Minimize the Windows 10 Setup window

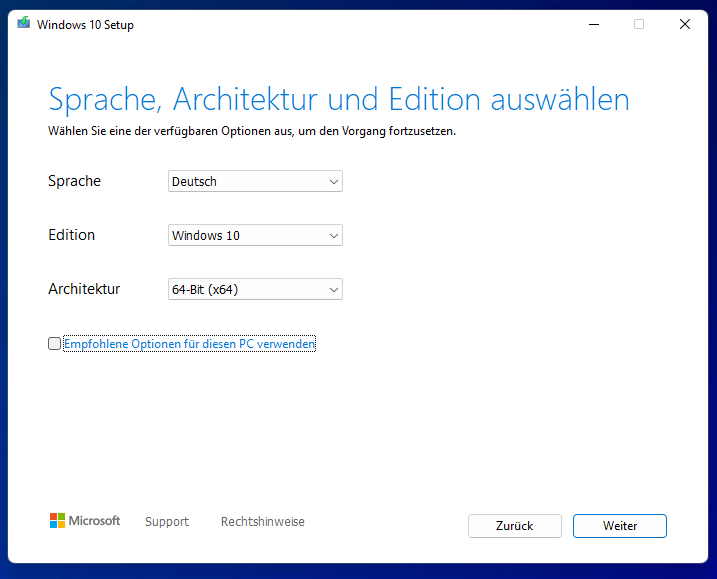[594, 24]
